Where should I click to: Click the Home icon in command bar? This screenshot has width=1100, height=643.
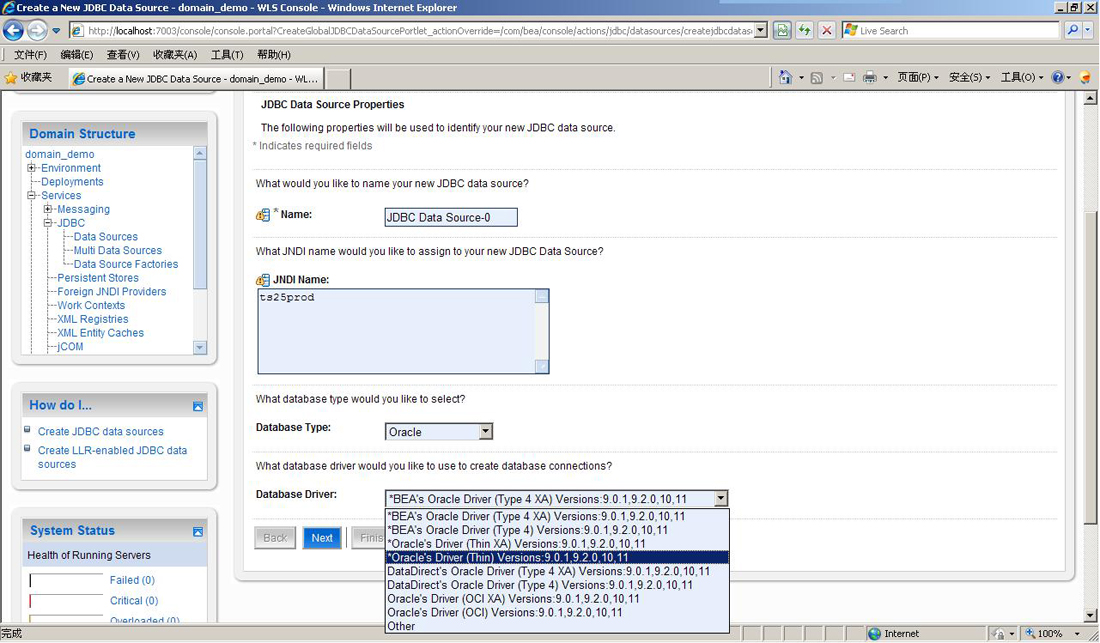click(786, 78)
